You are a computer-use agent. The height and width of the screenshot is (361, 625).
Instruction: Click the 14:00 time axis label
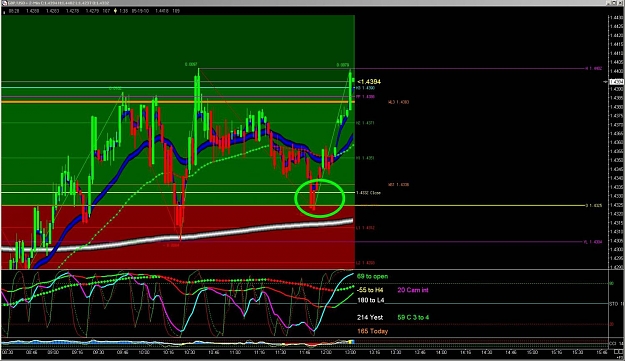(x=441, y=352)
